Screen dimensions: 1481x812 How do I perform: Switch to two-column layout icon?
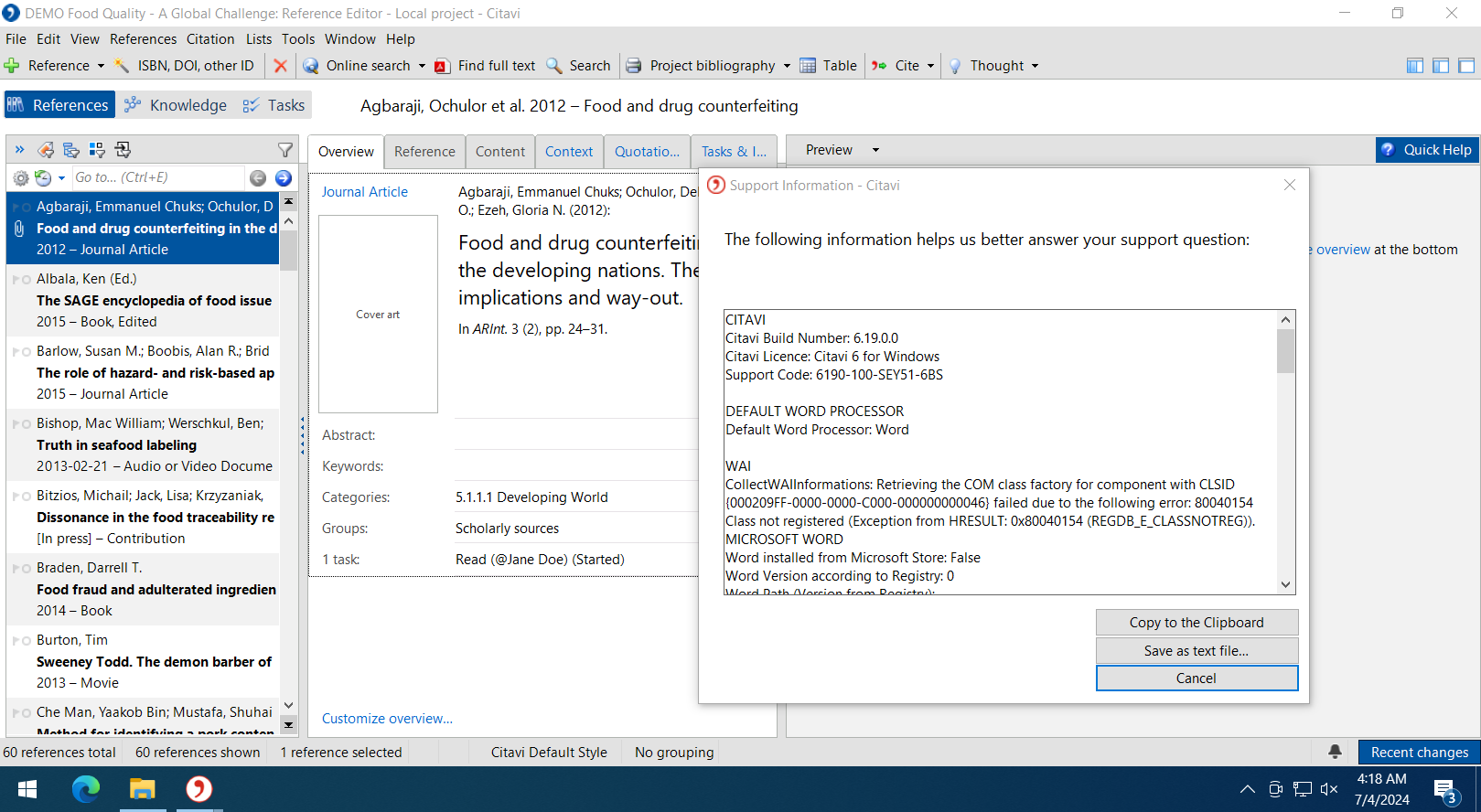tap(1441, 66)
